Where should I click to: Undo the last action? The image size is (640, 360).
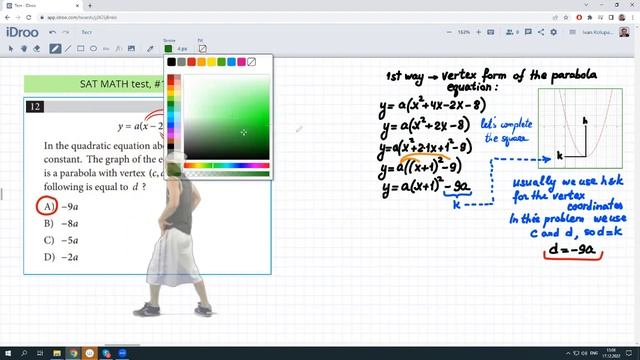[x=53, y=32]
